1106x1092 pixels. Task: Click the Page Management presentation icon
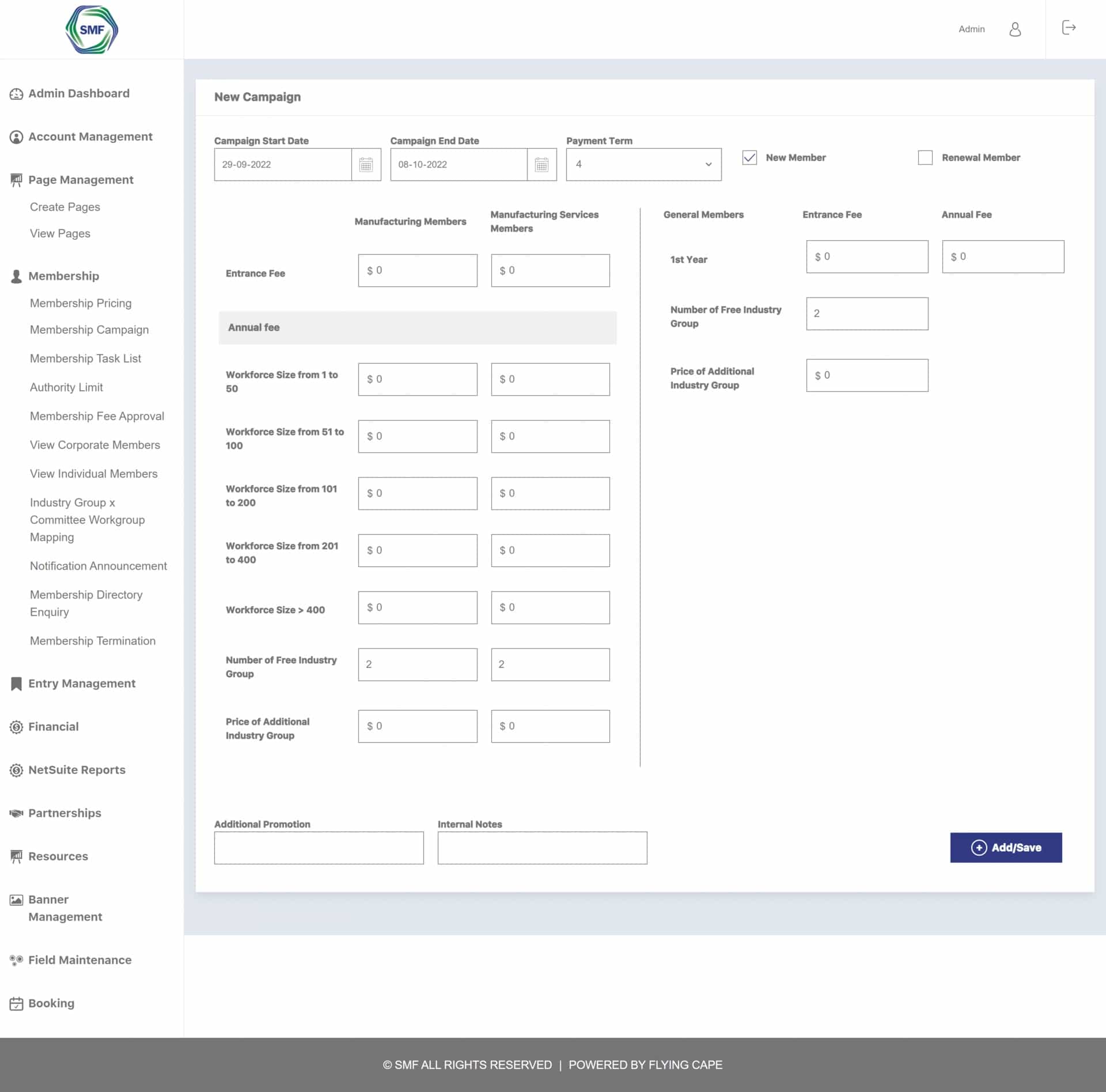[x=16, y=180]
